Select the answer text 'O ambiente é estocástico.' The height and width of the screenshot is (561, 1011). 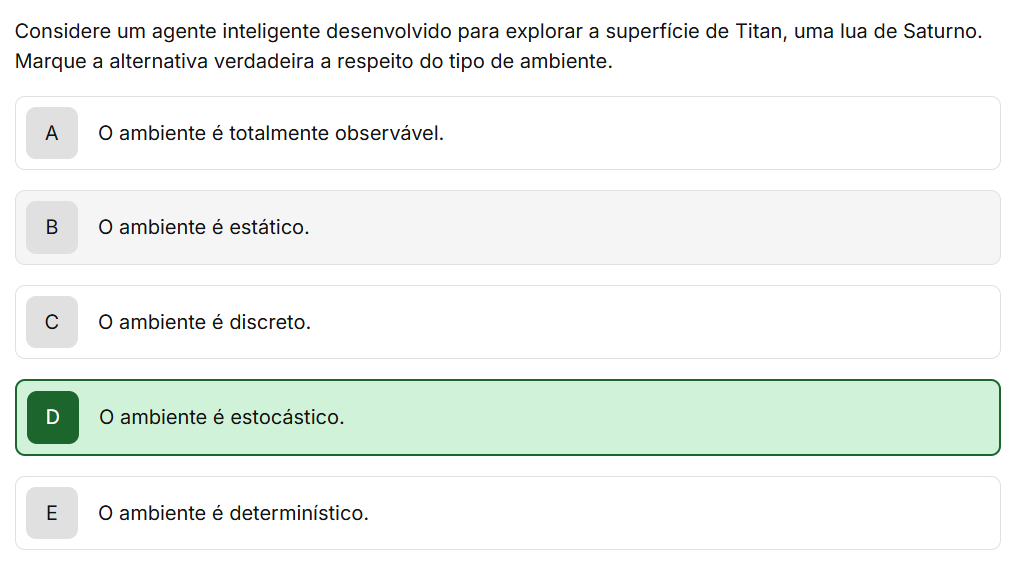(x=221, y=417)
